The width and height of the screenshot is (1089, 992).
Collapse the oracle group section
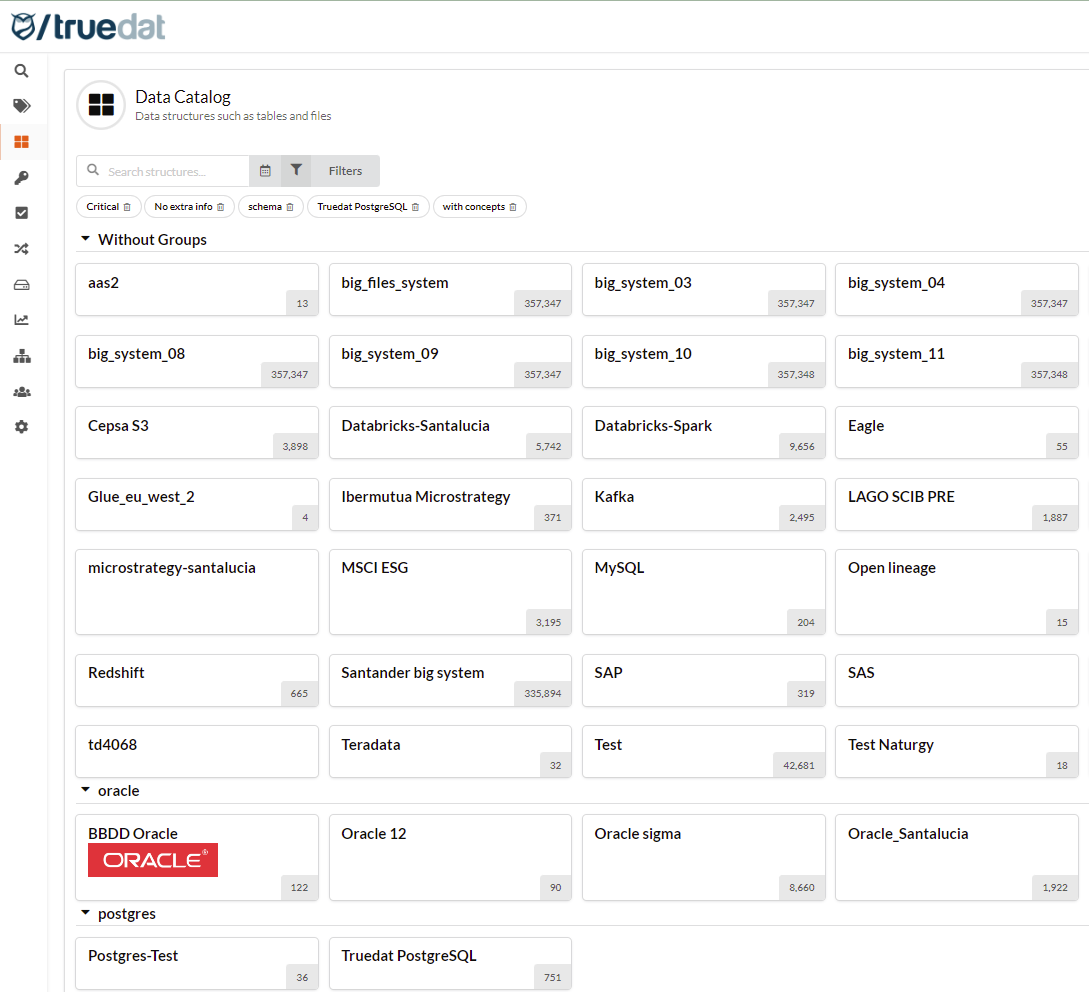[x=85, y=791]
